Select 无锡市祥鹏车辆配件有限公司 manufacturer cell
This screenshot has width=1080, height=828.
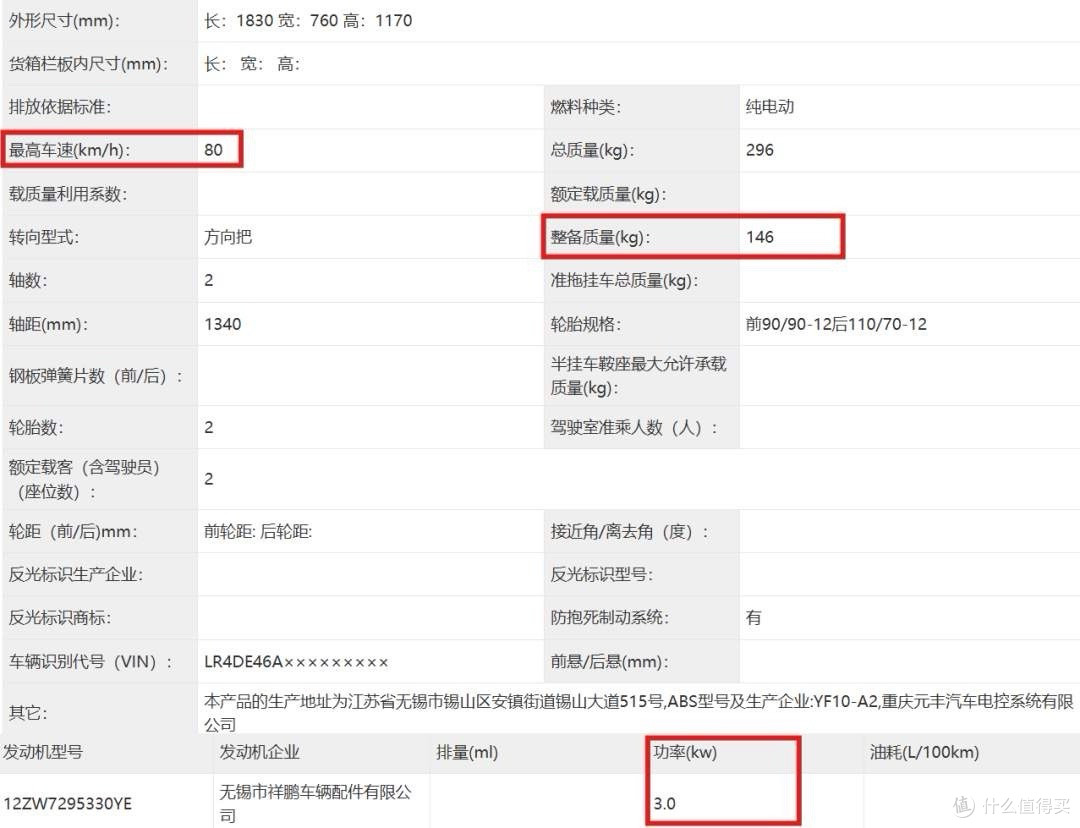tap(315, 804)
